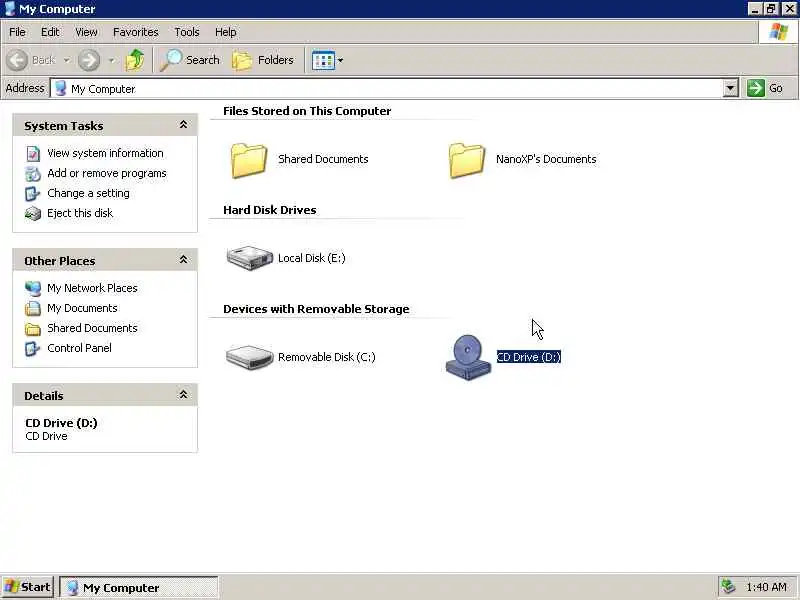This screenshot has height=600, width=800.
Task: Click the My Computer title bar icon
Action: [x=9, y=9]
